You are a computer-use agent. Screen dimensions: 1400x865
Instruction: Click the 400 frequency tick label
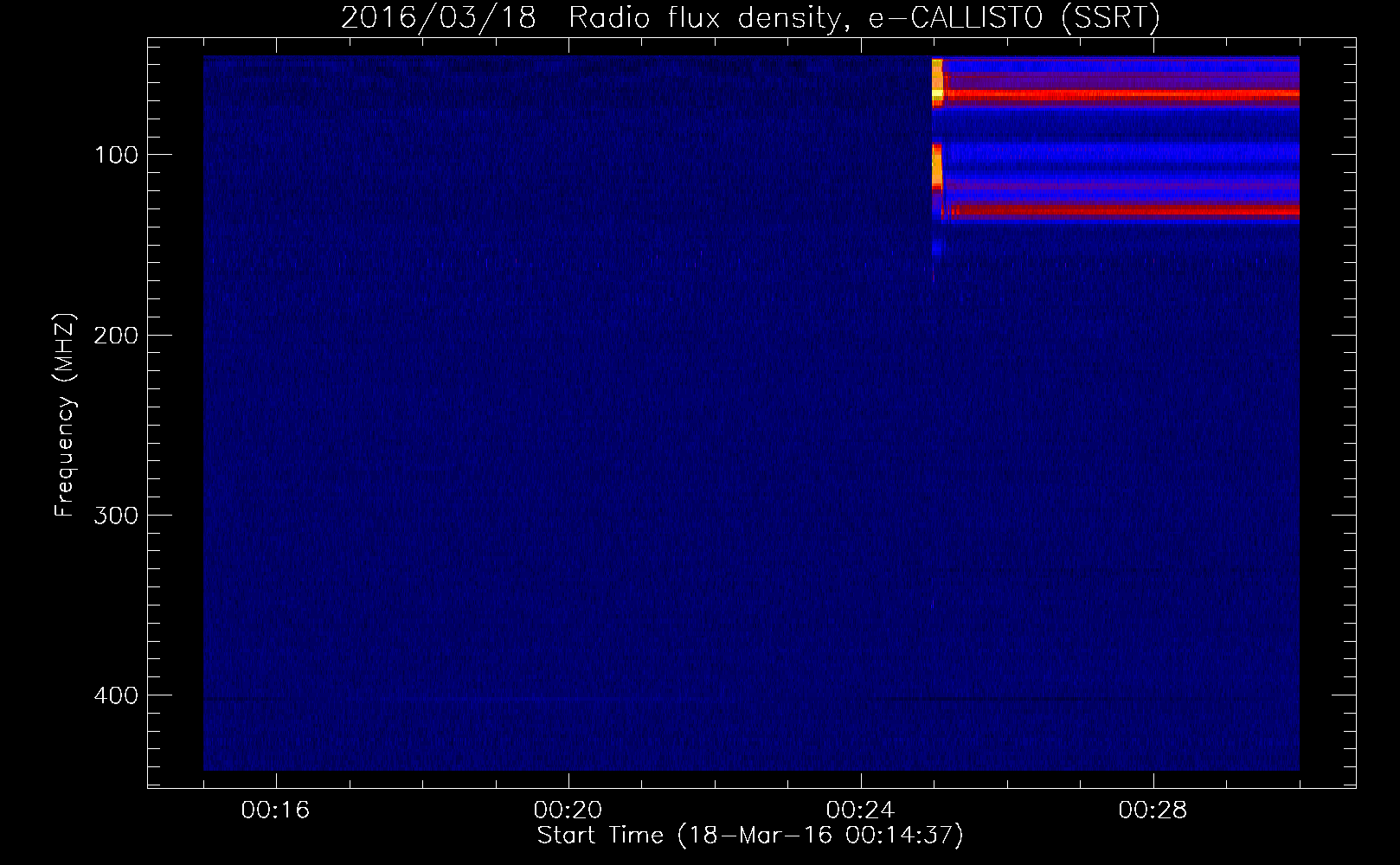(116, 695)
